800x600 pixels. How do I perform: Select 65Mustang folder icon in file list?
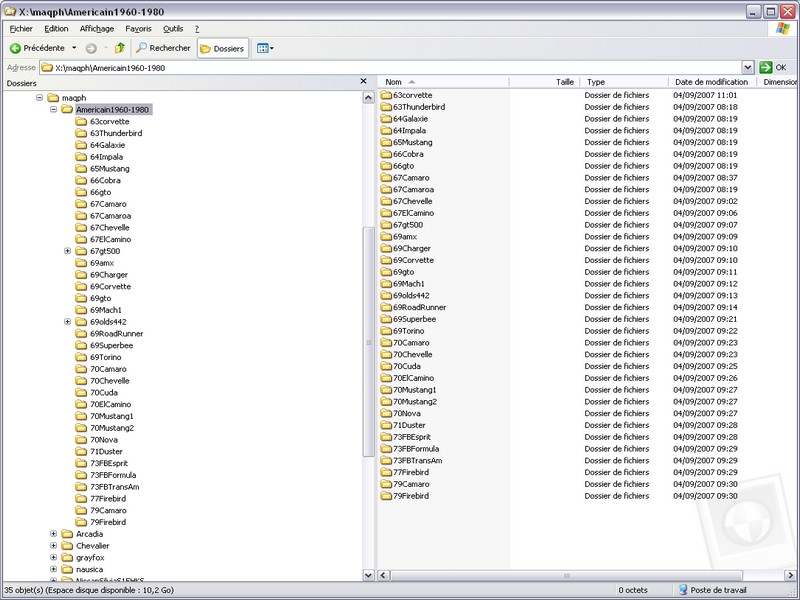click(386, 142)
